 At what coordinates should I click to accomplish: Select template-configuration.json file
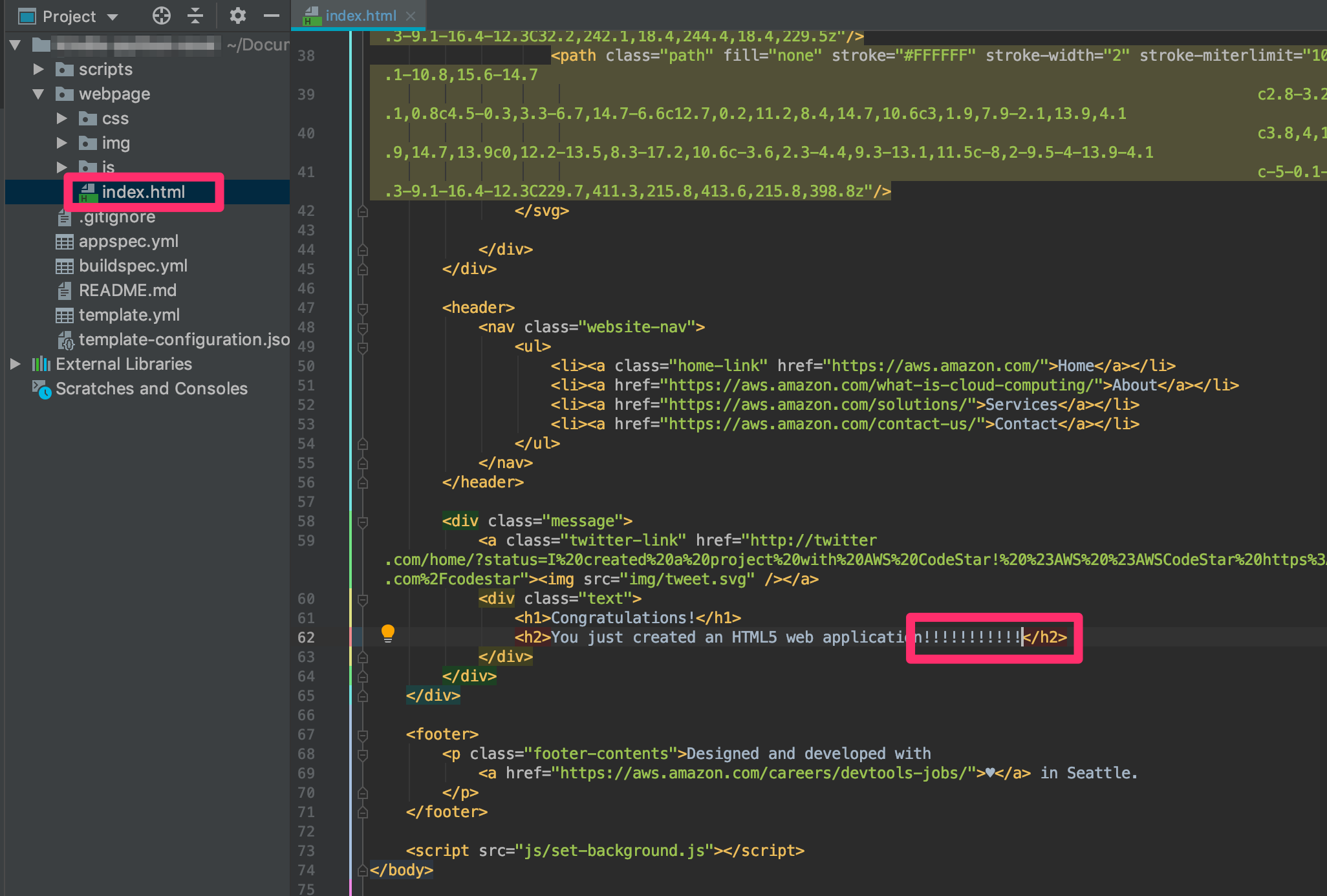pyautogui.click(x=184, y=339)
